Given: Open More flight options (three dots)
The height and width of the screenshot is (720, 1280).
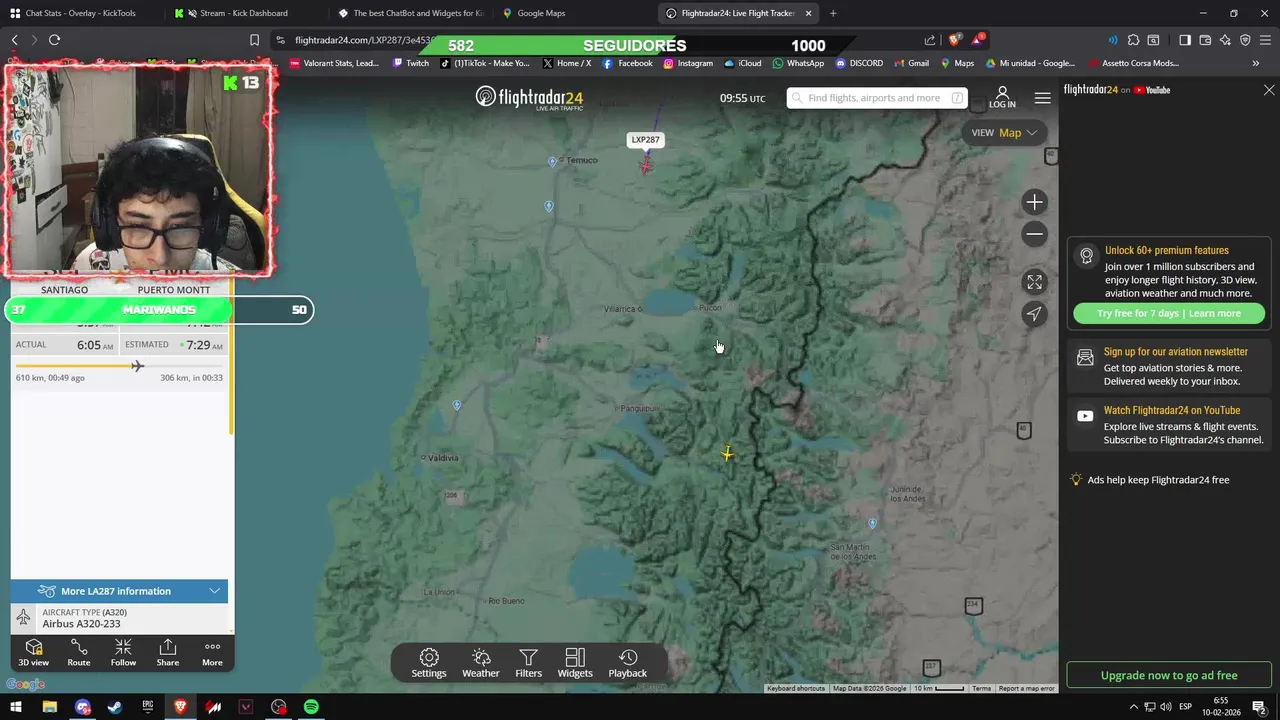Looking at the screenshot, I should tap(212, 653).
